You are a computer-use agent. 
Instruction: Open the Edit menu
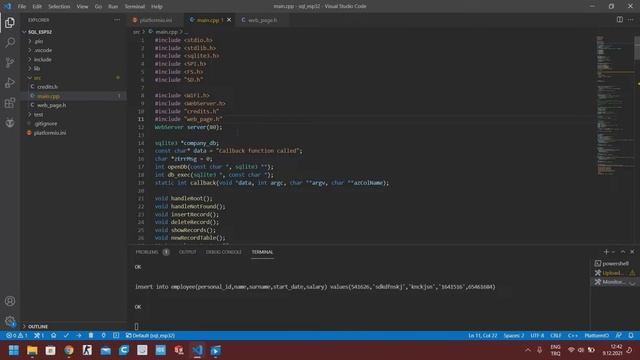[x=37, y=7]
